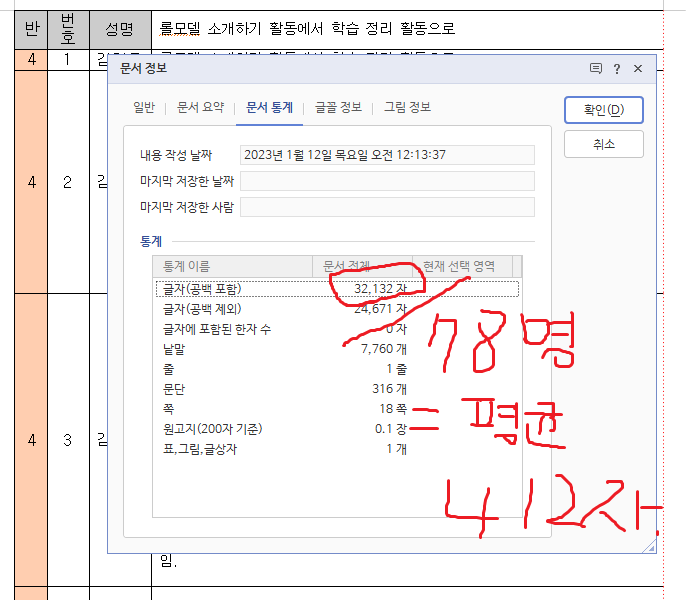Click the 번호 header cell in document table
The width and height of the screenshot is (694, 600).
click(x=68, y=30)
